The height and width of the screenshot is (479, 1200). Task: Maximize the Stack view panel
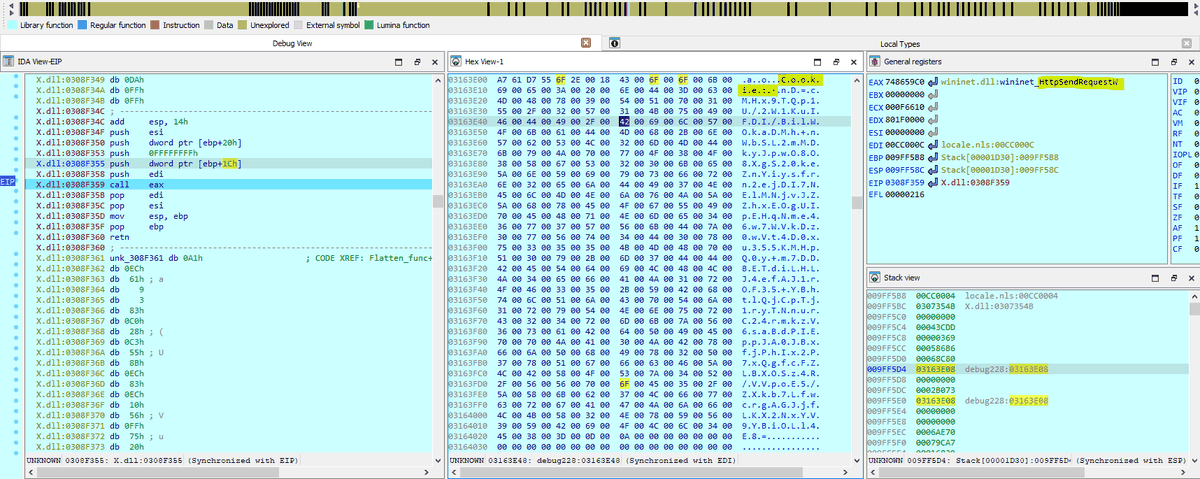1154,276
